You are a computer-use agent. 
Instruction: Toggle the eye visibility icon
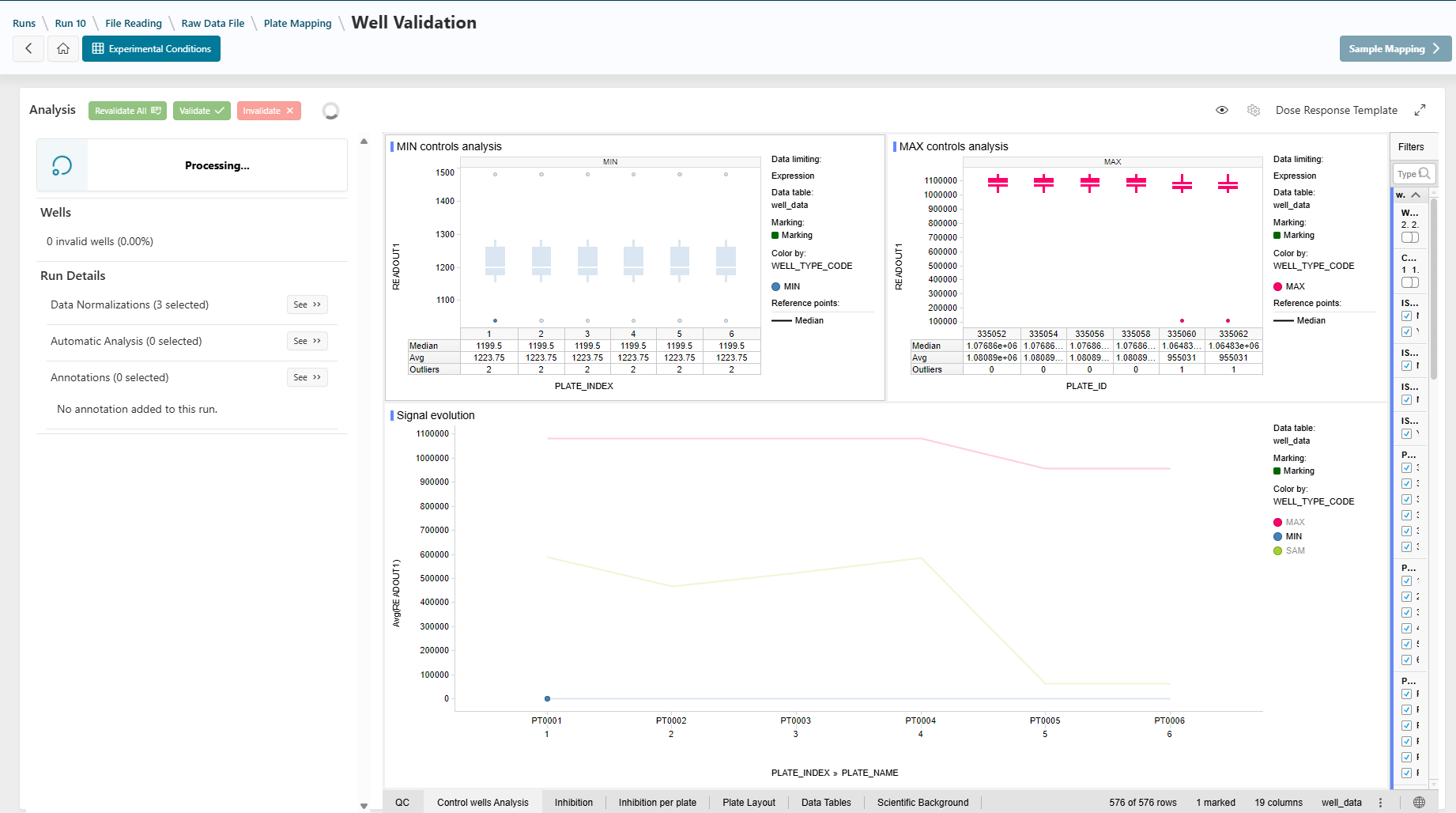point(1222,110)
